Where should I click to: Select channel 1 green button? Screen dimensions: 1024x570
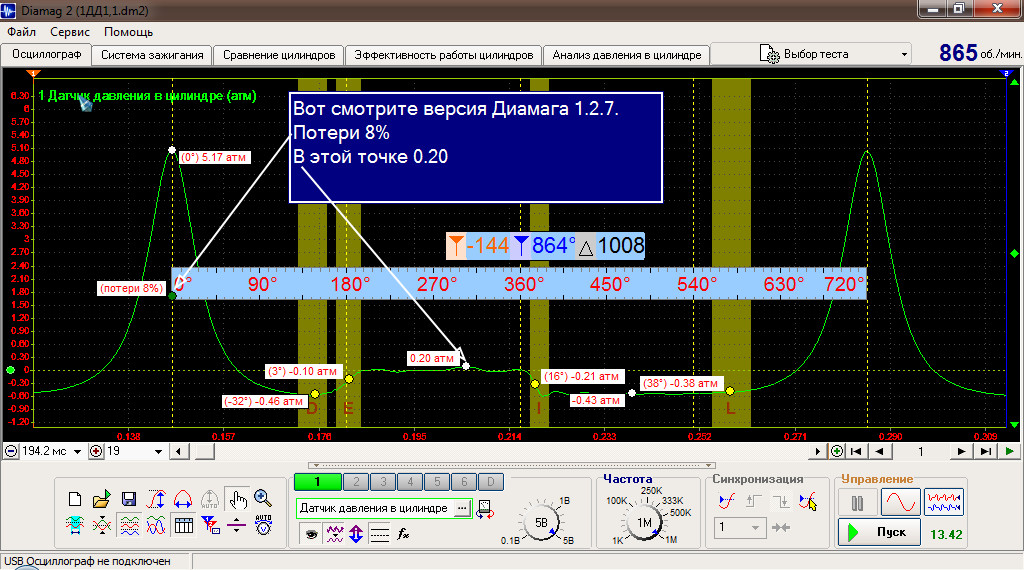pos(317,482)
